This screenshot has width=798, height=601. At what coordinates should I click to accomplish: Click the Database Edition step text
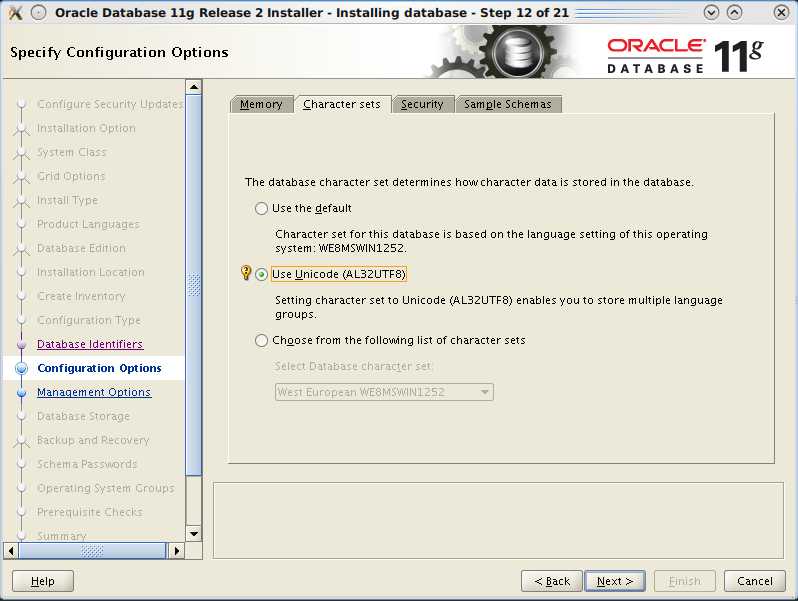click(81, 248)
